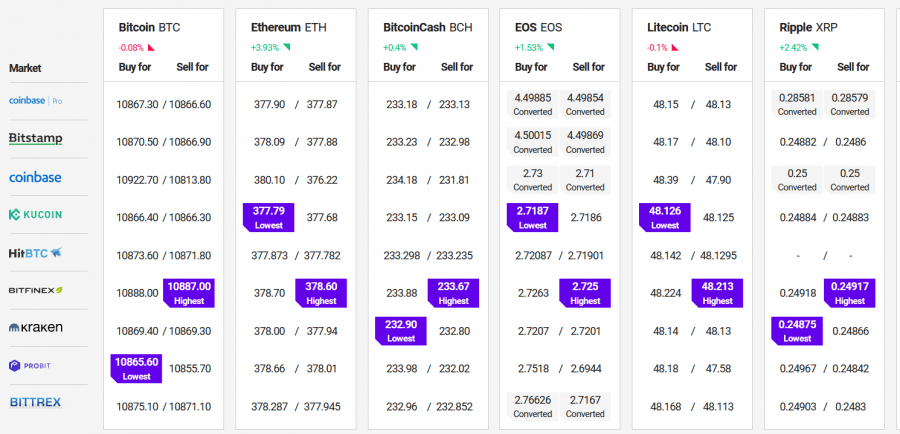
Task: Open the Coinbase Pro market logo
Action: tap(36, 100)
